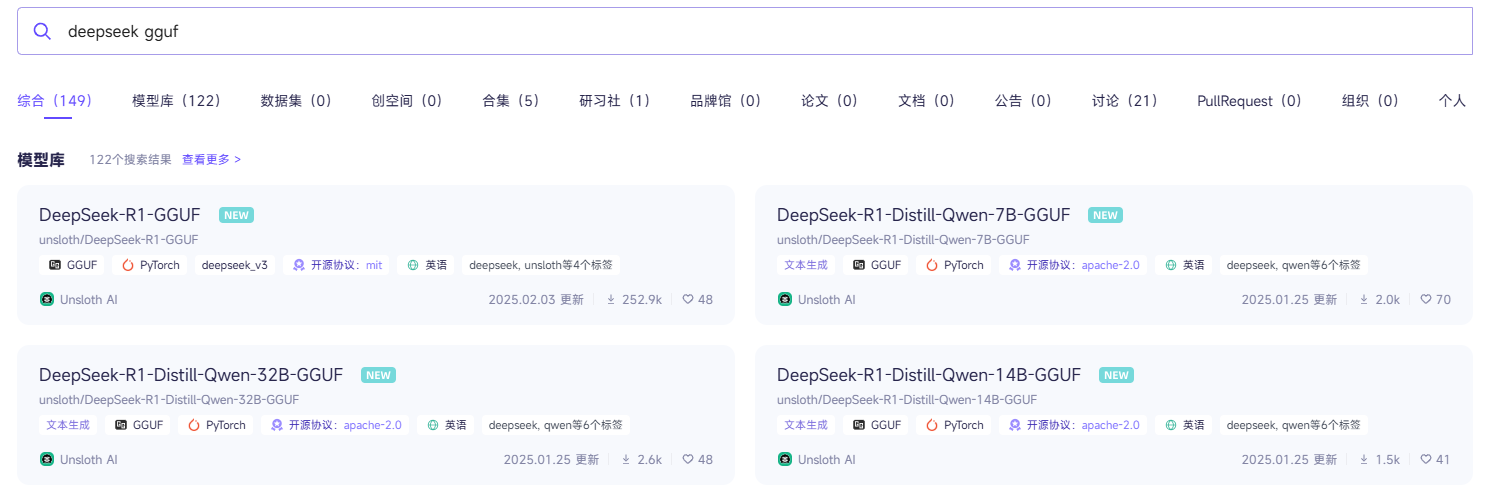Switch to the 文档 (0) tab
1495x497 pixels.
click(x=927, y=101)
